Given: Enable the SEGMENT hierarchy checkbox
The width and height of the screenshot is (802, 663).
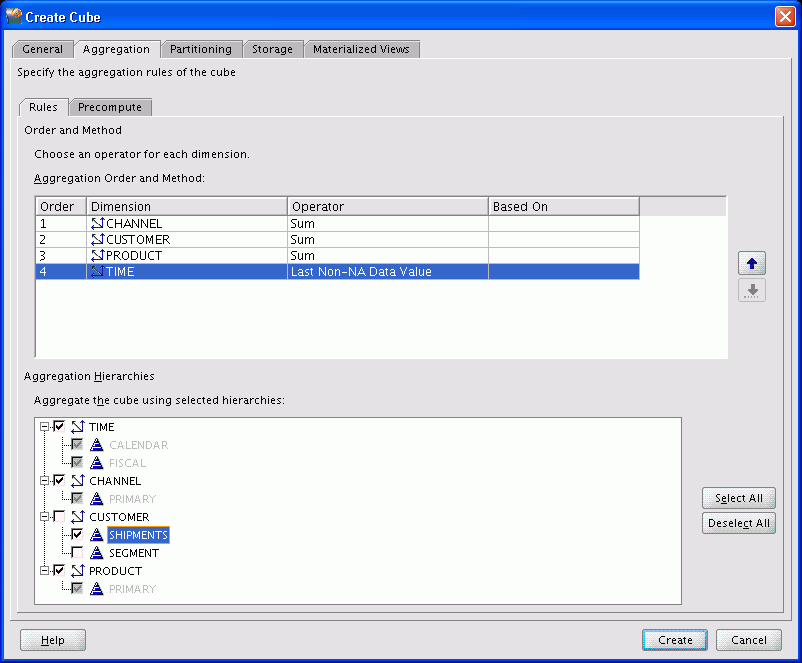Looking at the screenshot, I should tap(77, 552).
